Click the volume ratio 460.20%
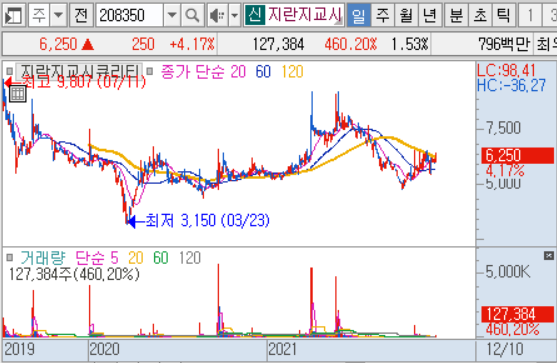The height and width of the screenshot is (363, 557). [x=351, y=45]
